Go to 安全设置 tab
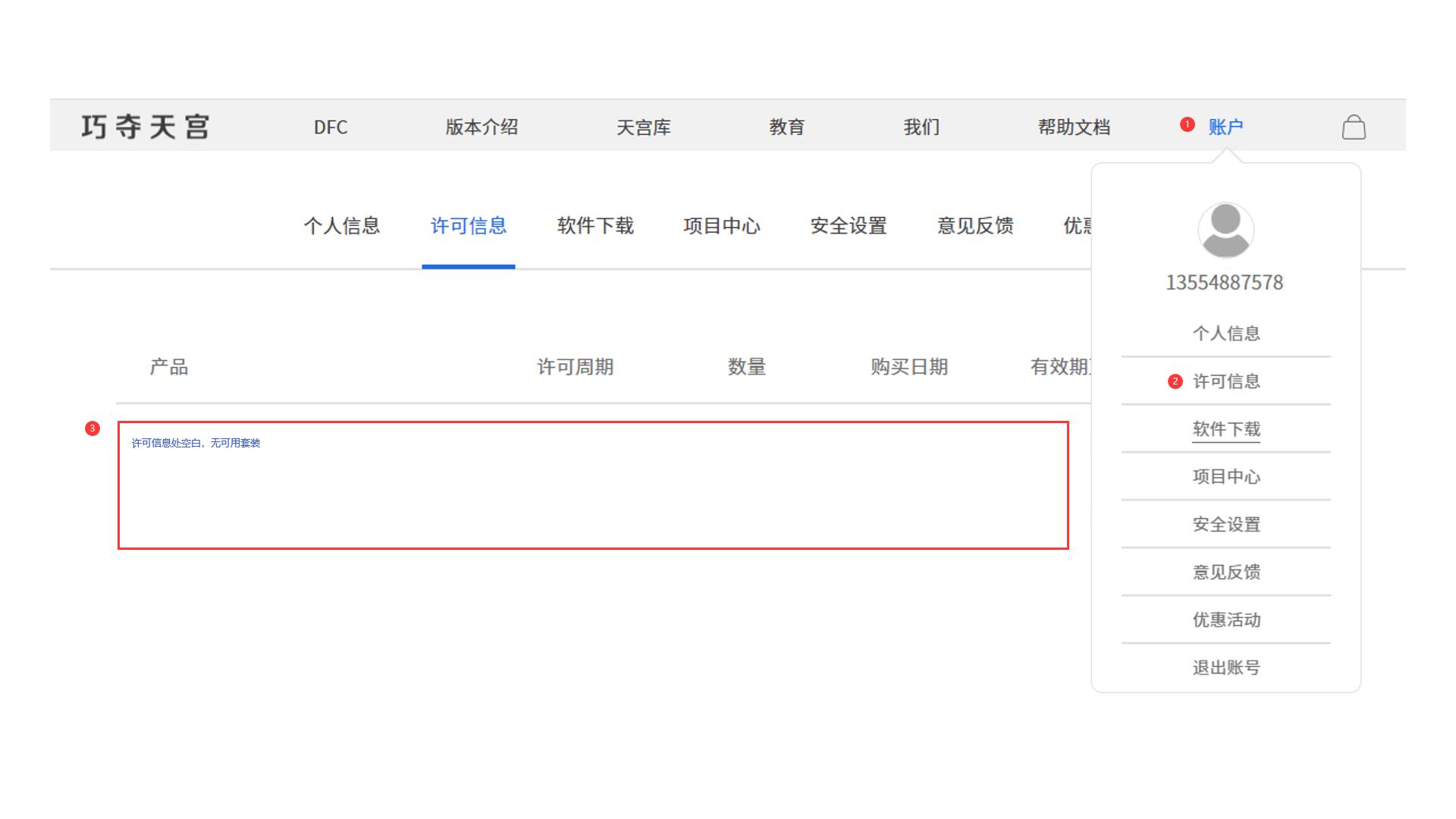 pyautogui.click(x=849, y=226)
